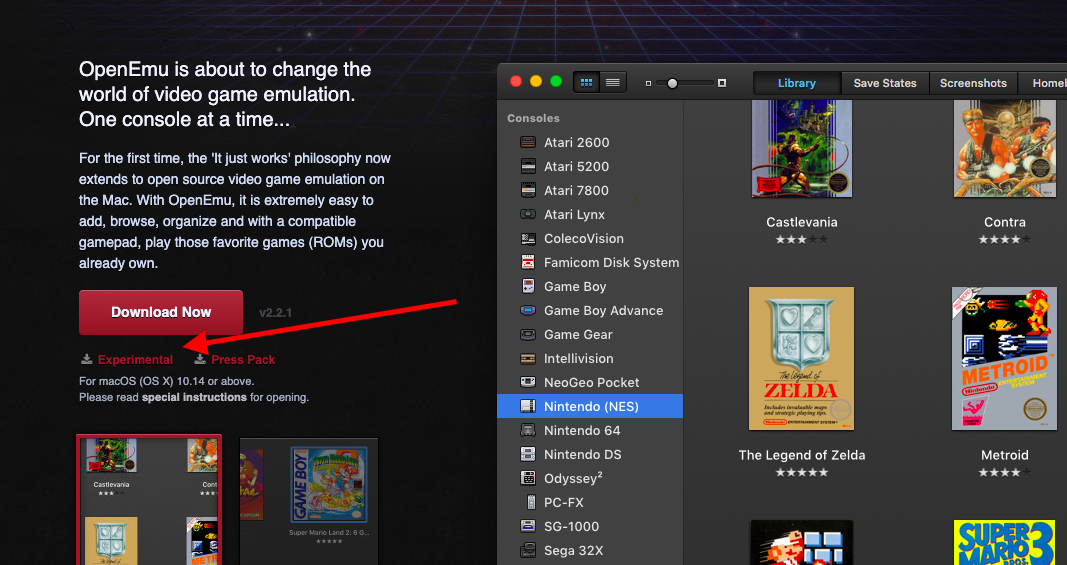Click the download icon beside Press Pack

[x=200, y=359]
